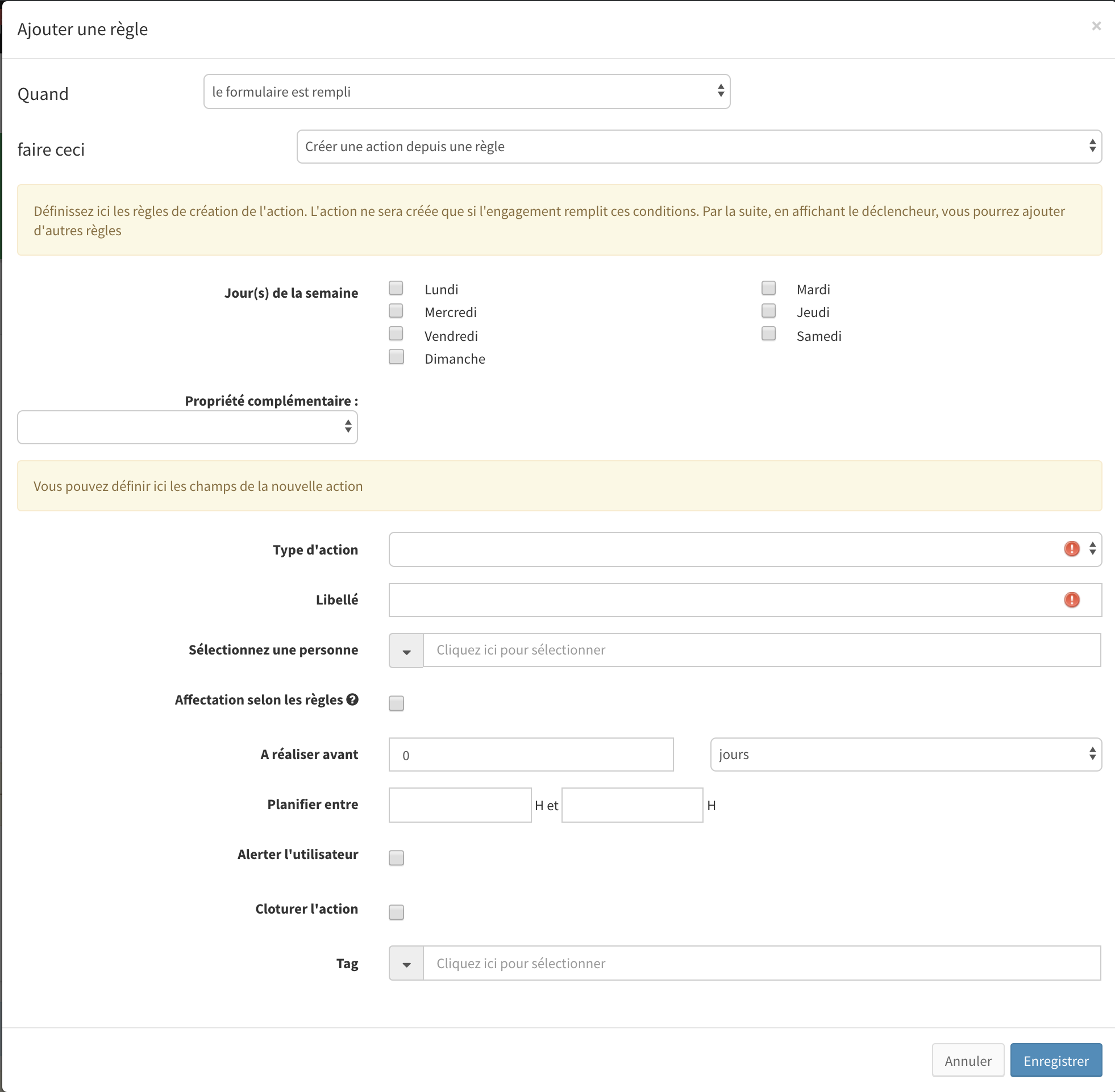This screenshot has height=1092, width=1115.
Task: Open the faire ceci dropdown
Action: (x=698, y=147)
